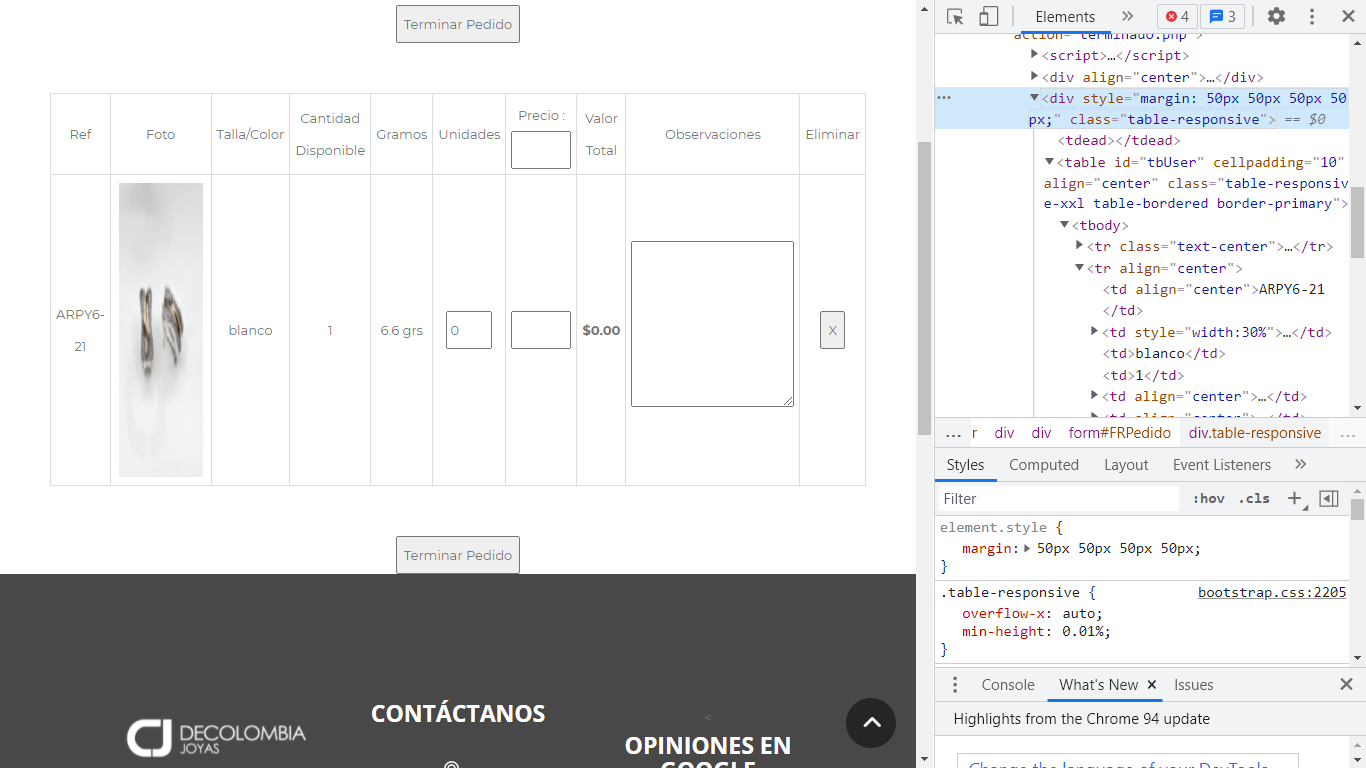The width and height of the screenshot is (1366, 768).
Task: Click the Unidades quantity input field
Action: click(x=469, y=330)
